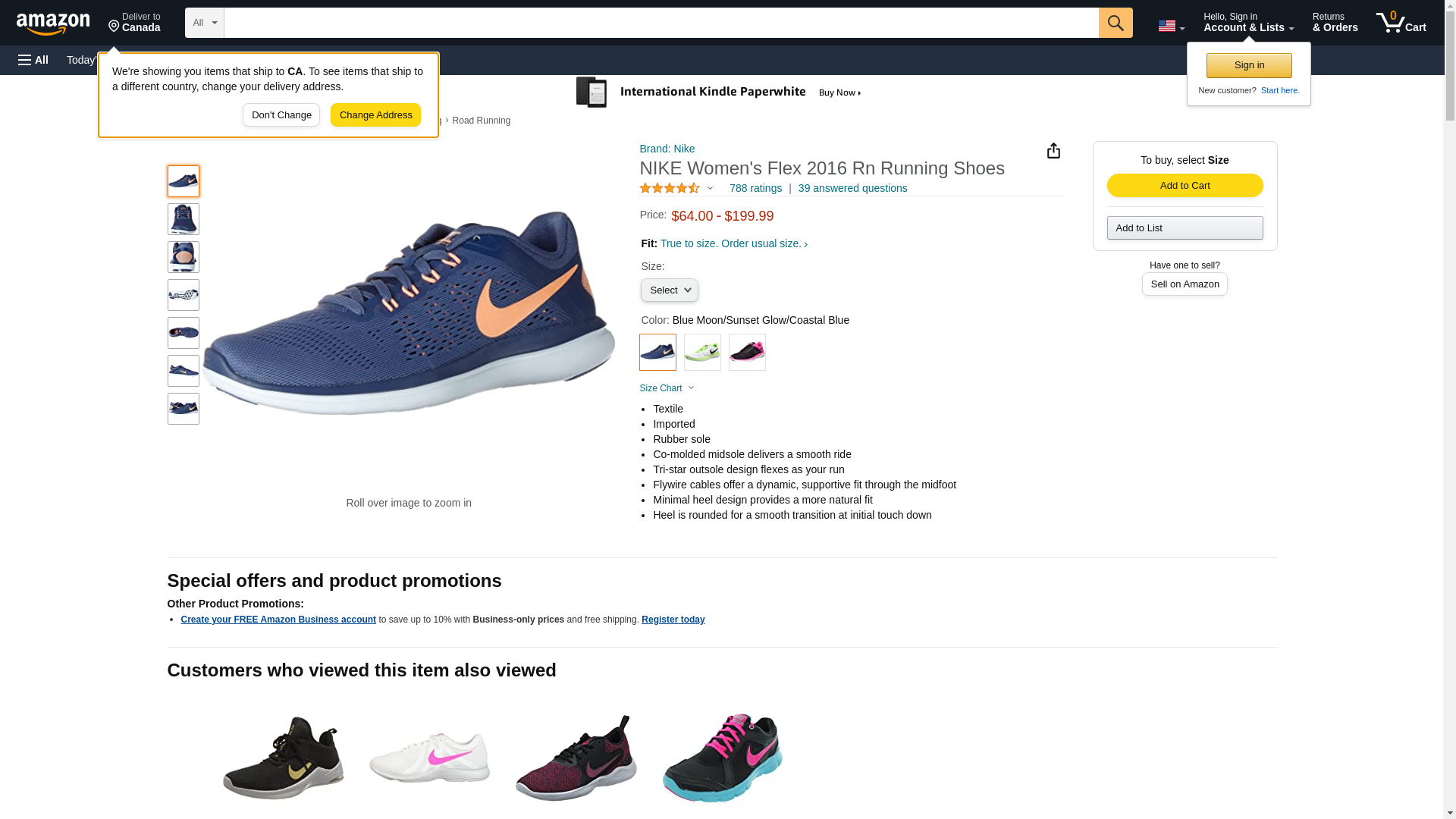
Task: Open the shopping cart icon
Action: point(1400,23)
